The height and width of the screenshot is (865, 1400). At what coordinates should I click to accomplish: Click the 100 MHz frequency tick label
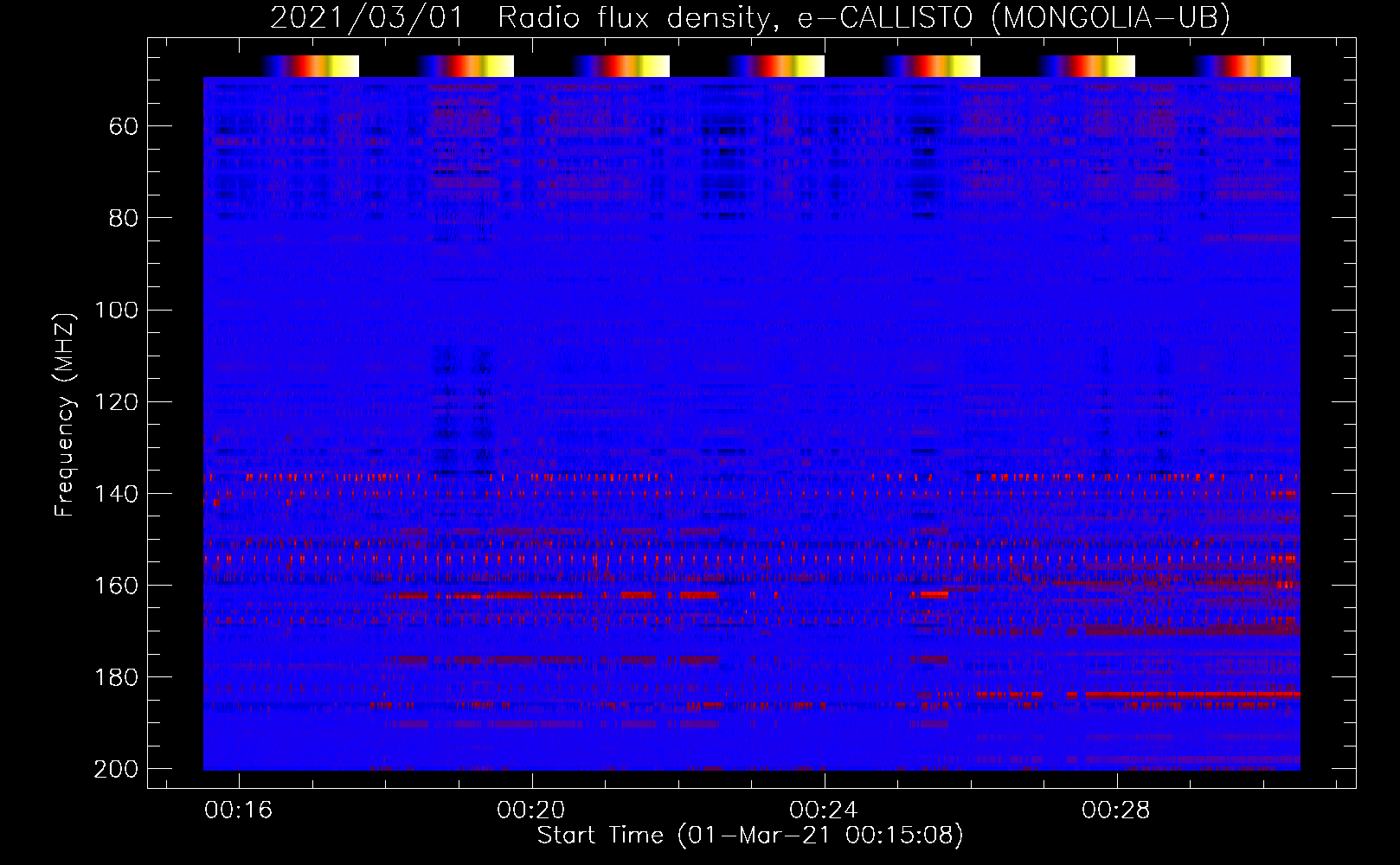pos(116,310)
